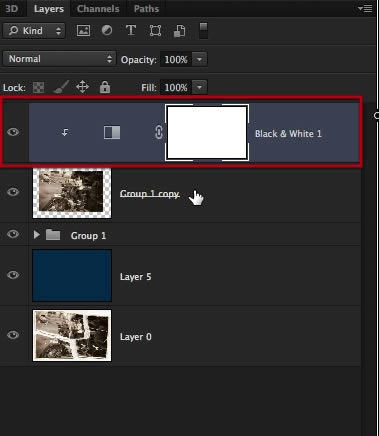379x436 pixels.
Task: Open the Opacity slider dropdown arrow
Action: click(x=199, y=60)
